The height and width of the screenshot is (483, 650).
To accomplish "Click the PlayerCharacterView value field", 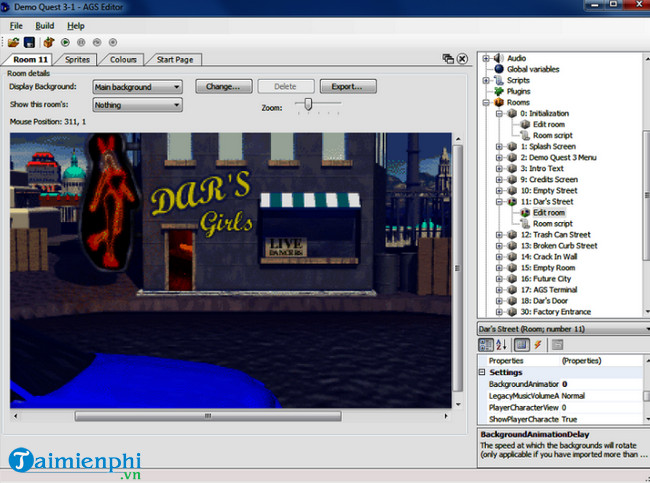I will pyautogui.click(x=601, y=408).
